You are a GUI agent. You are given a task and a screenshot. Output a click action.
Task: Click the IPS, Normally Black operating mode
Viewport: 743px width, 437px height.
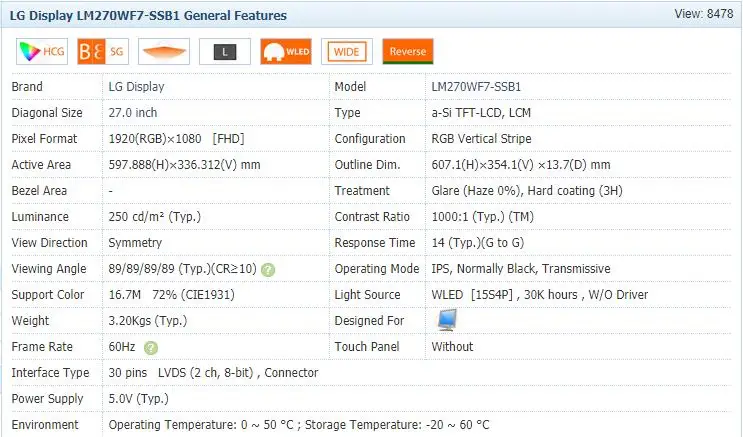(521, 269)
